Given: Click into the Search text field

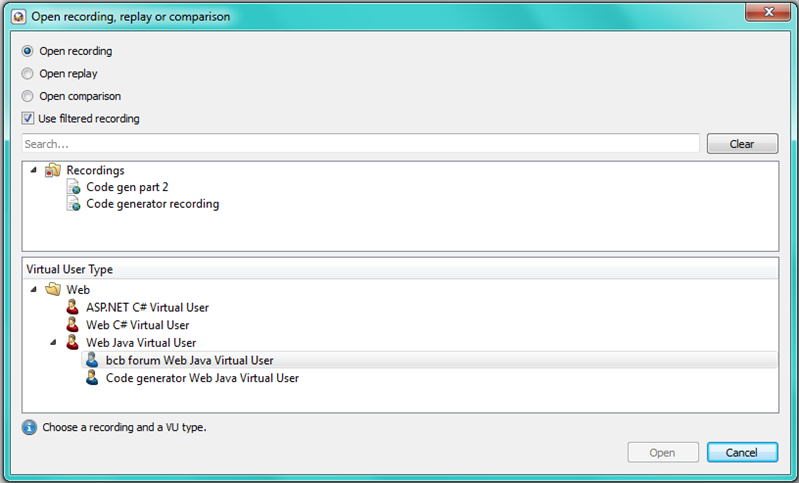Looking at the screenshot, I should pos(360,144).
